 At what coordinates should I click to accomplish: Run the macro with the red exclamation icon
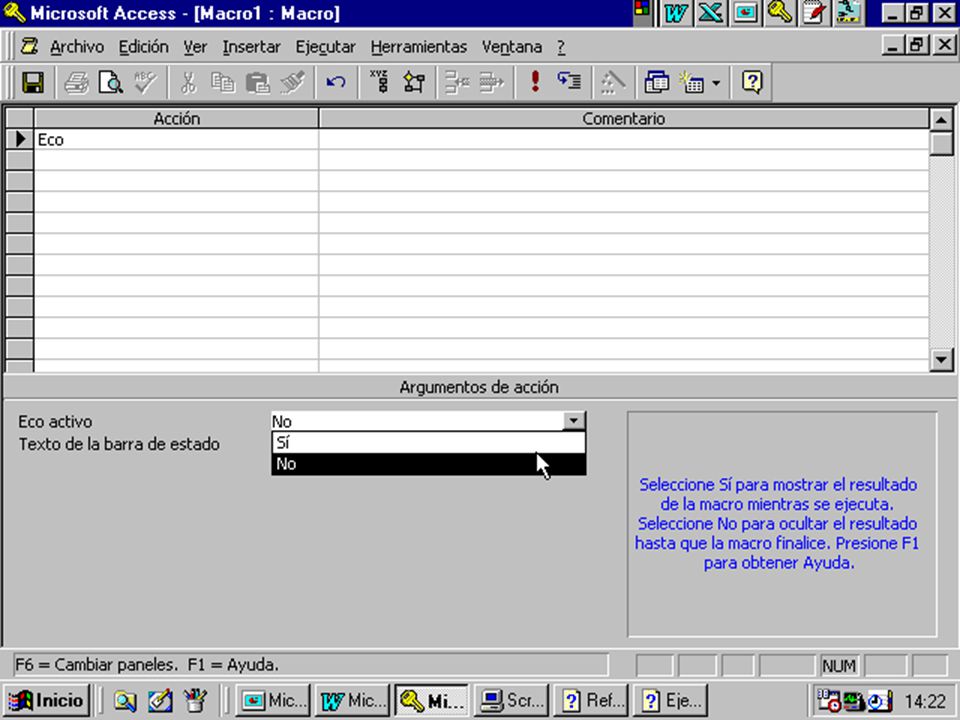point(535,82)
